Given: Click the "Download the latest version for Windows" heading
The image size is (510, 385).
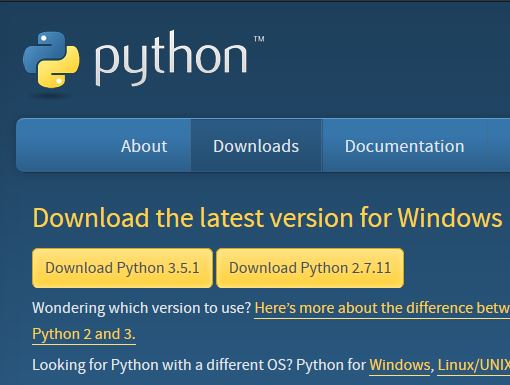Looking at the screenshot, I should coord(267,218).
